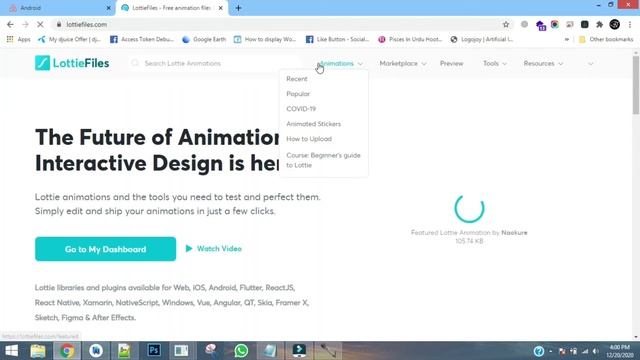Click the Watch Video link

[214, 249]
